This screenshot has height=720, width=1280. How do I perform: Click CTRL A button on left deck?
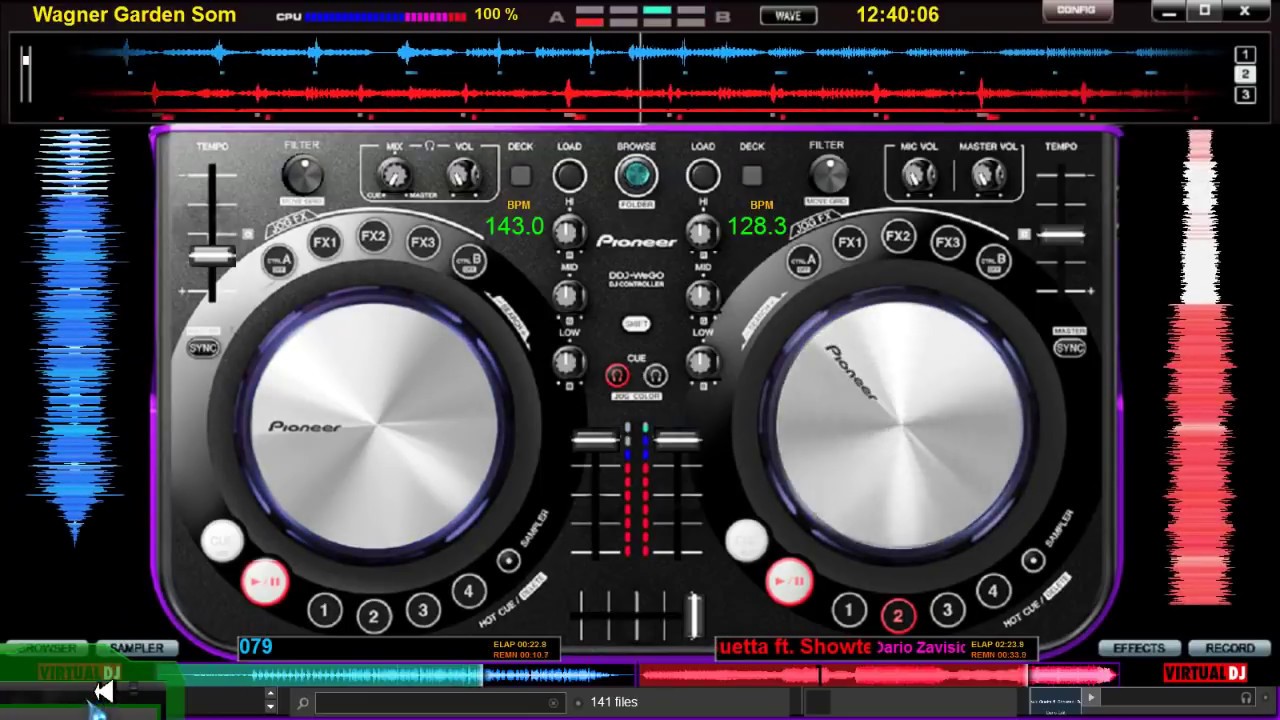coord(278,261)
